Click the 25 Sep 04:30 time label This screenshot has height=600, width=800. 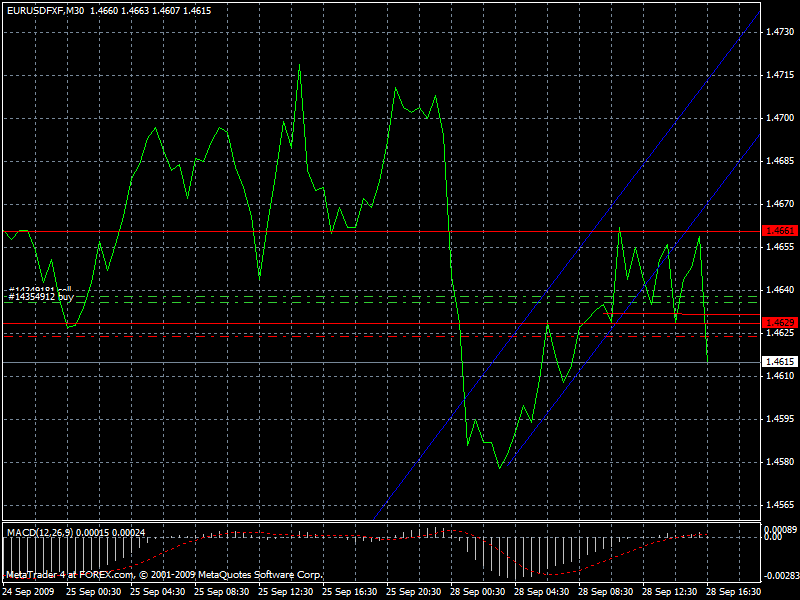(x=158, y=592)
